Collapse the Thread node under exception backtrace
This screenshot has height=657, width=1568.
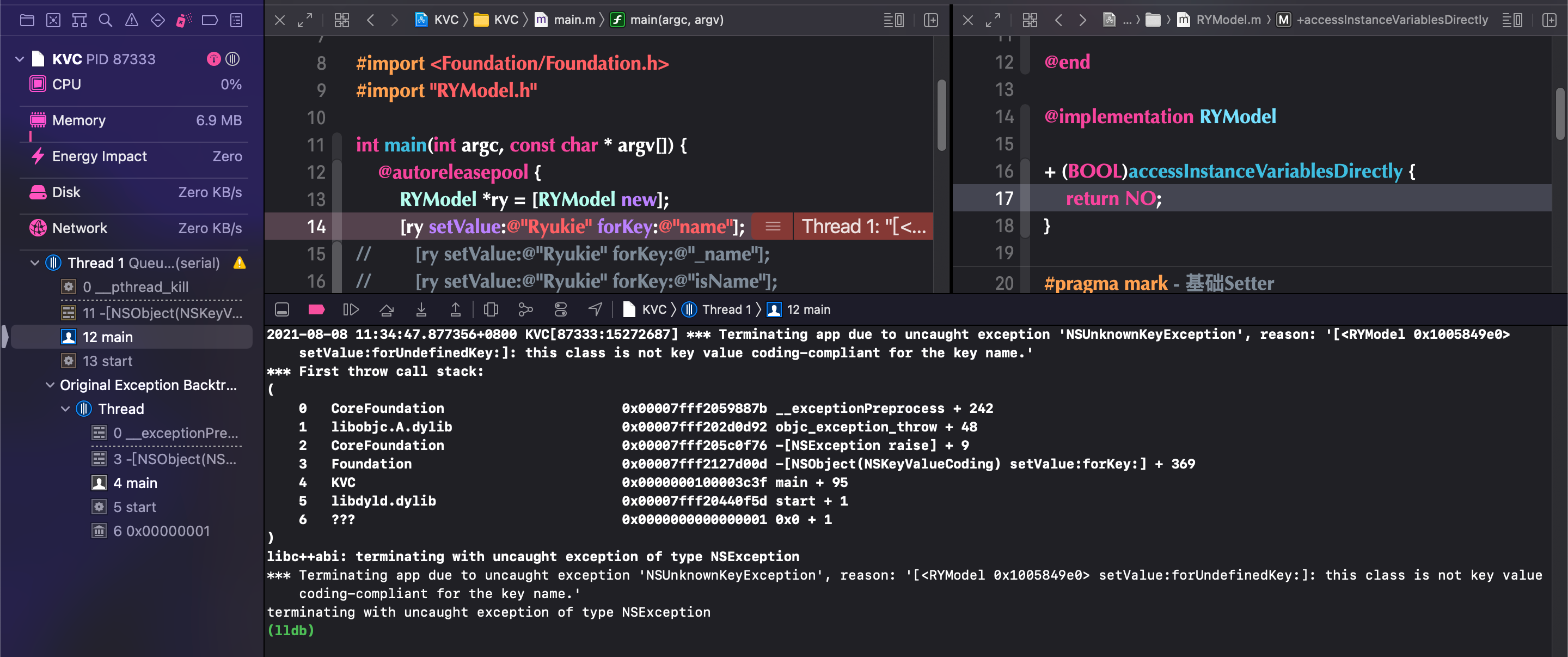(x=65, y=409)
